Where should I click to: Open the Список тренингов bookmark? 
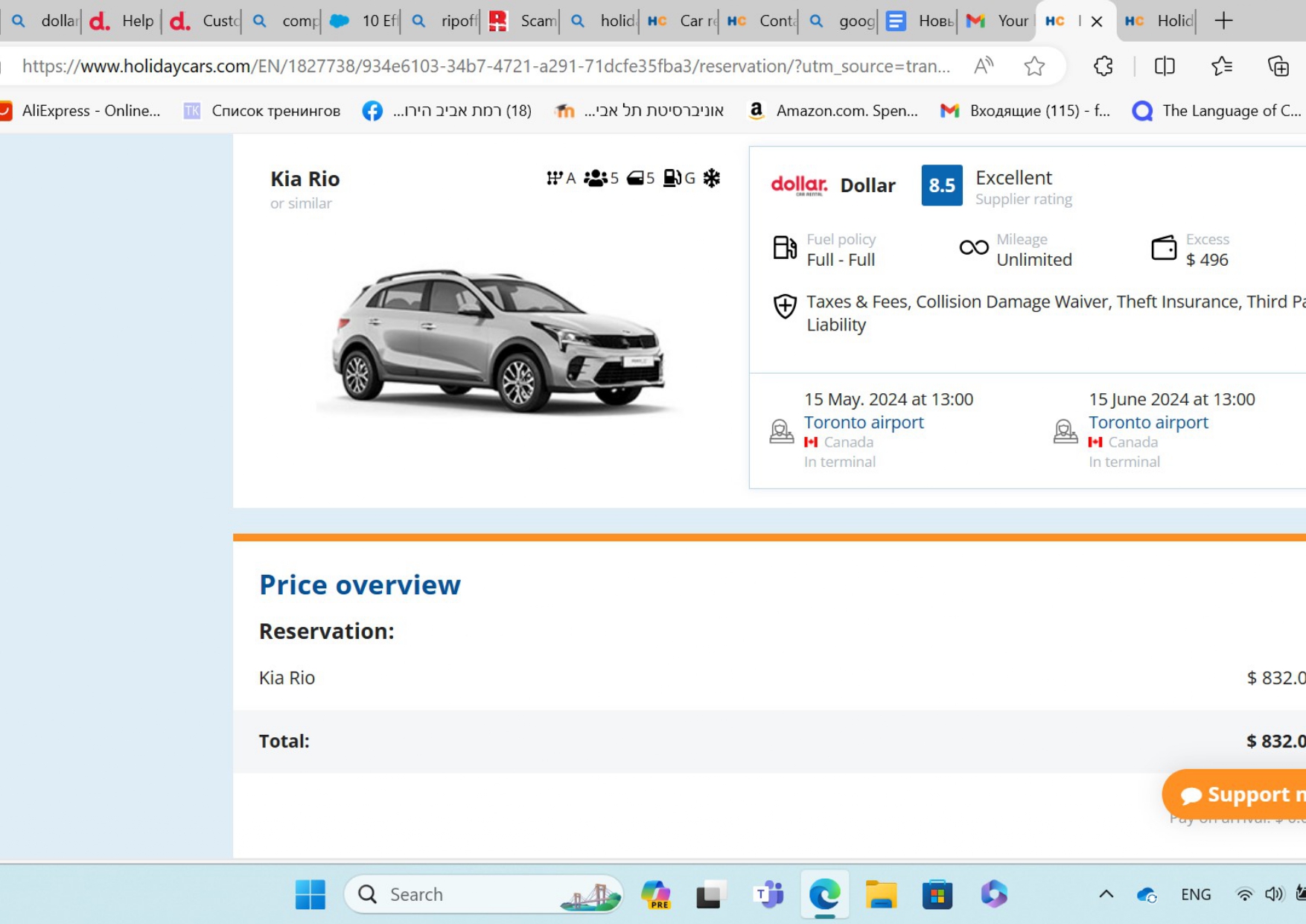tap(262, 111)
